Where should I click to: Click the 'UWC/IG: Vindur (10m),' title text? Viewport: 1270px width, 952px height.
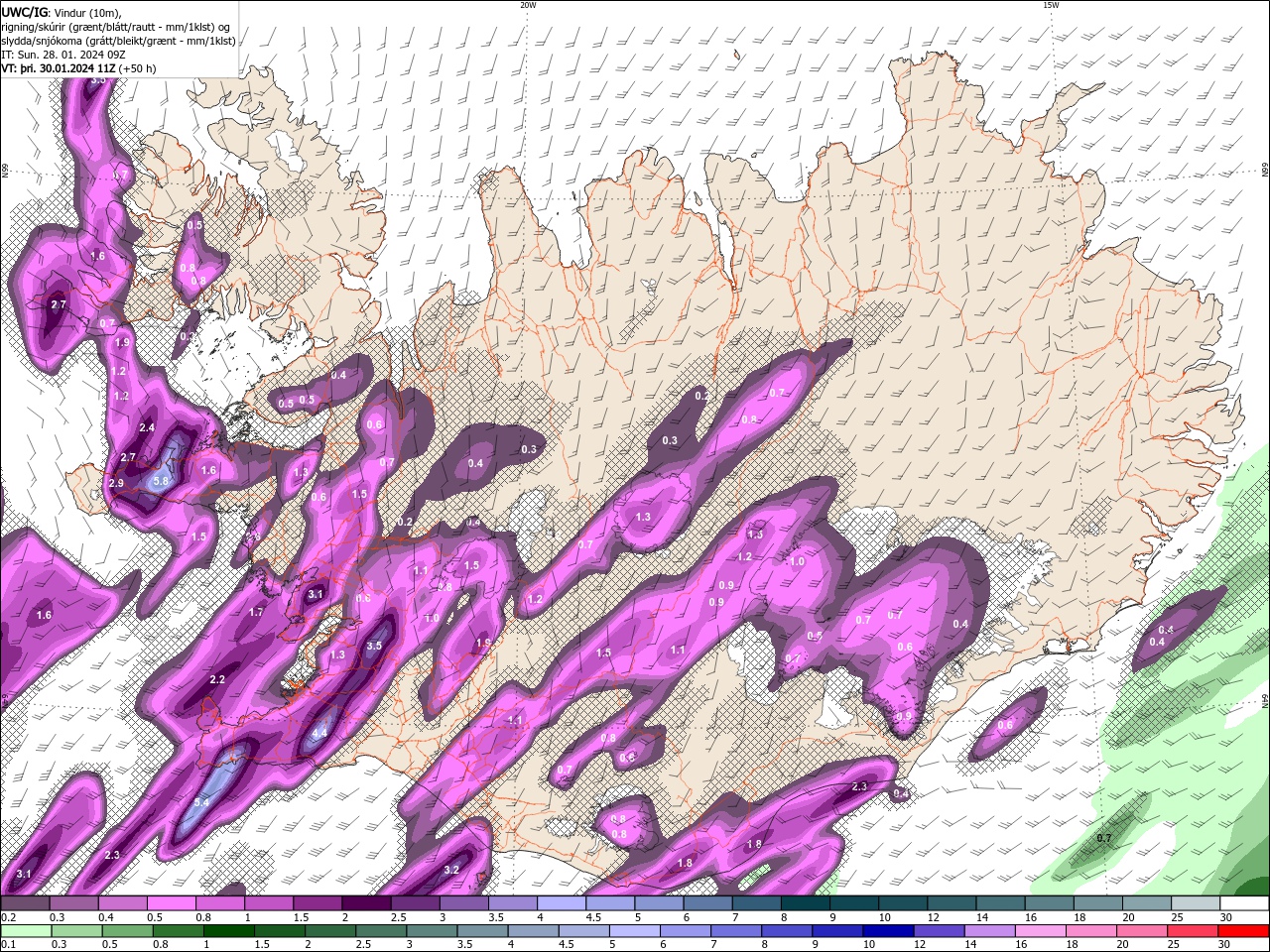(x=61, y=12)
